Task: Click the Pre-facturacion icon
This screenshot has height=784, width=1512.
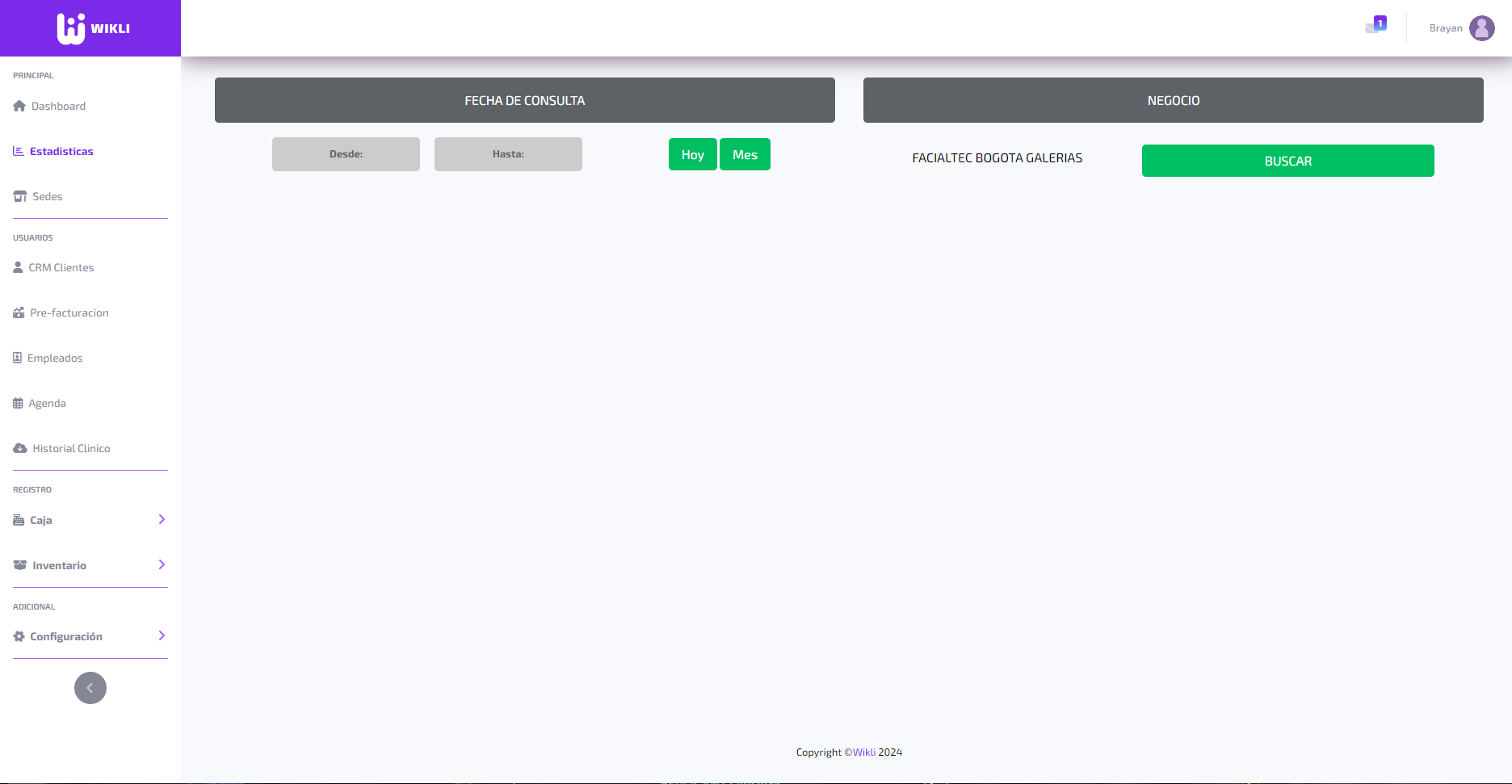Action: (19, 312)
